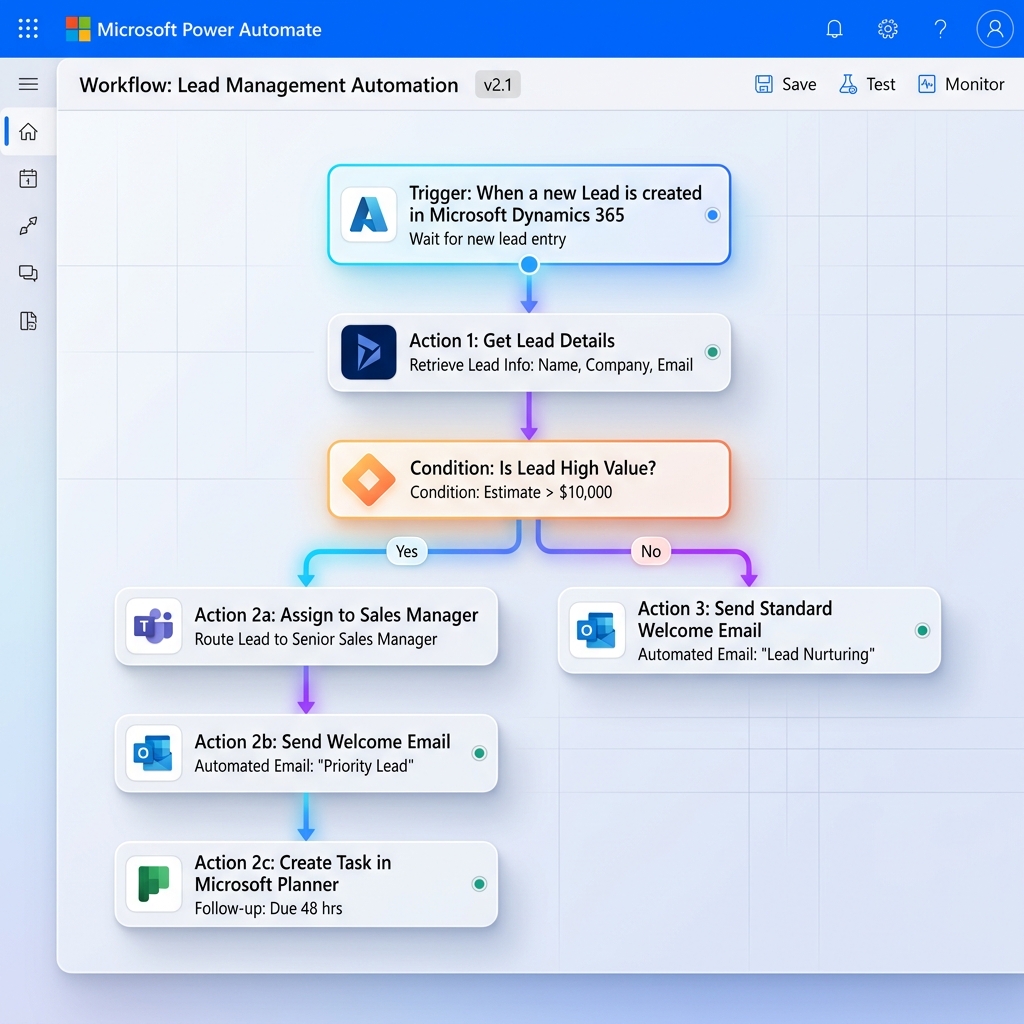Viewport: 1024px width, 1024px height.
Task: Click the Azure icon on Trigger card
Action: pos(369,215)
